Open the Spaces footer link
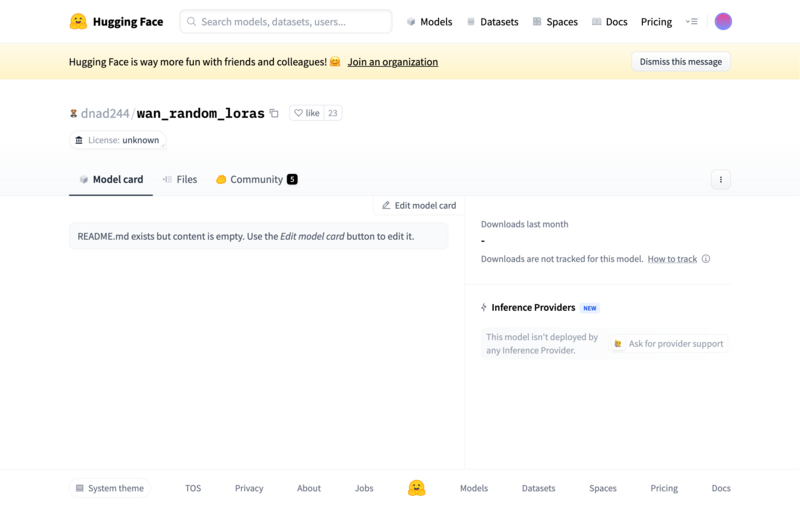Screen dimensions: 800x512 pos(603,489)
